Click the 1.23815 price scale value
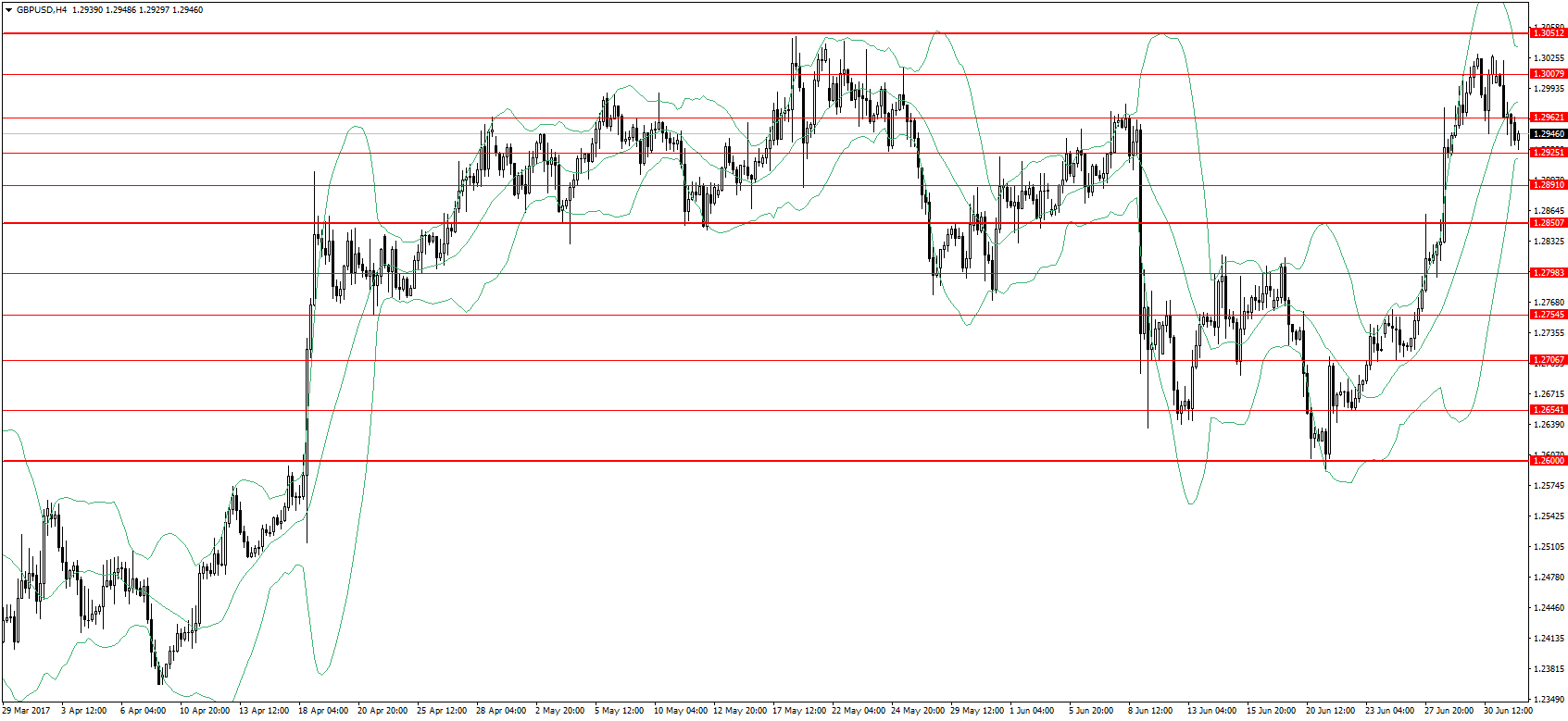 pyautogui.click(x=1549, y=669)
